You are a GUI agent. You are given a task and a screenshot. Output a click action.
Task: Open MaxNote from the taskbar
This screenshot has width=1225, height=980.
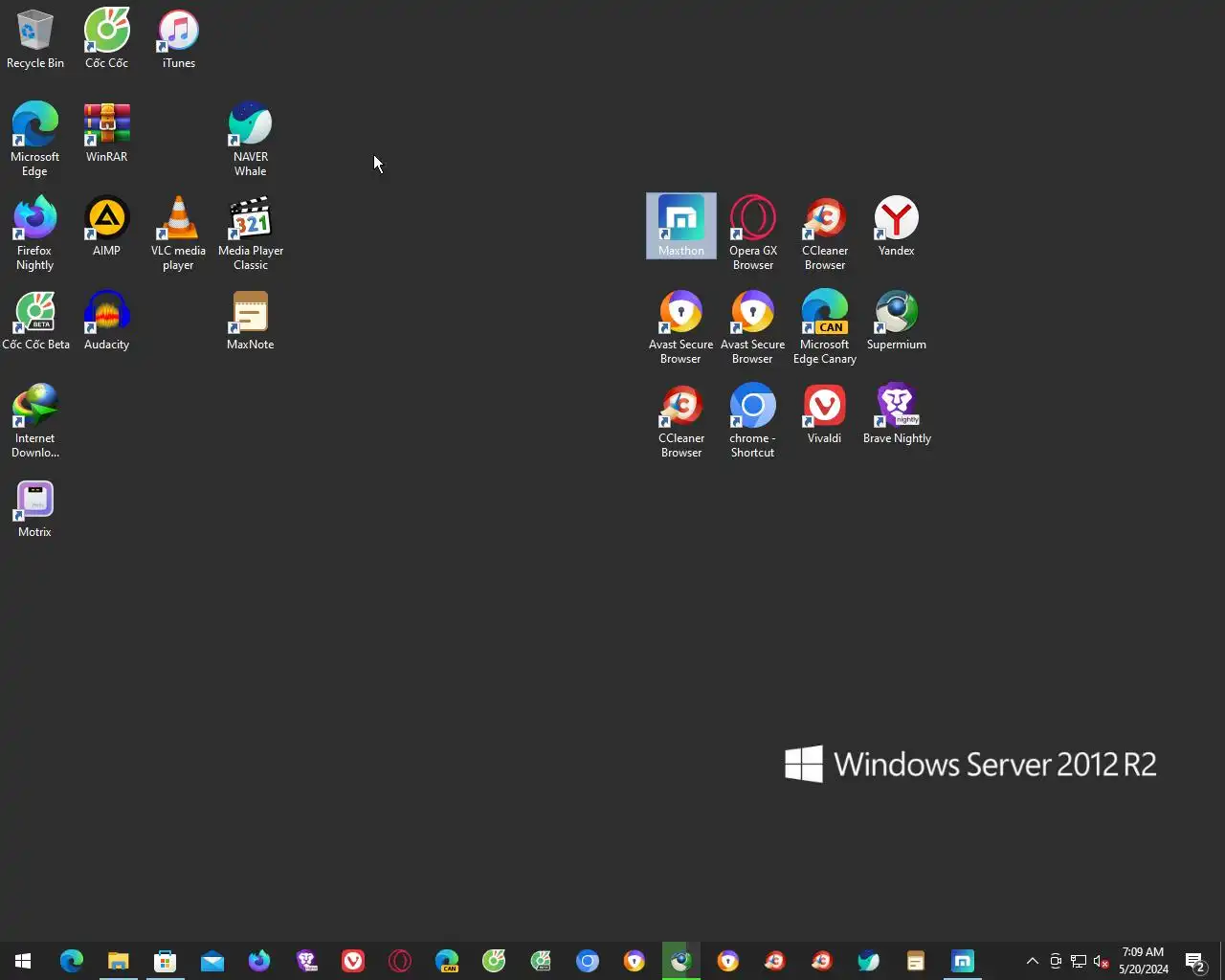(916, 961)
